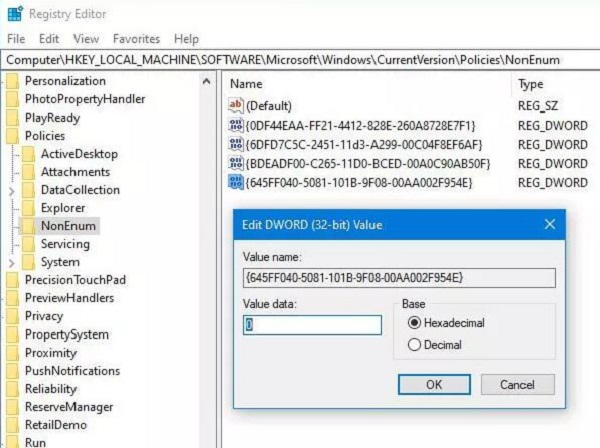The height and width of the screenshot is (448, 600).
Task: Click the System folder icon
Action: (28, 262)
